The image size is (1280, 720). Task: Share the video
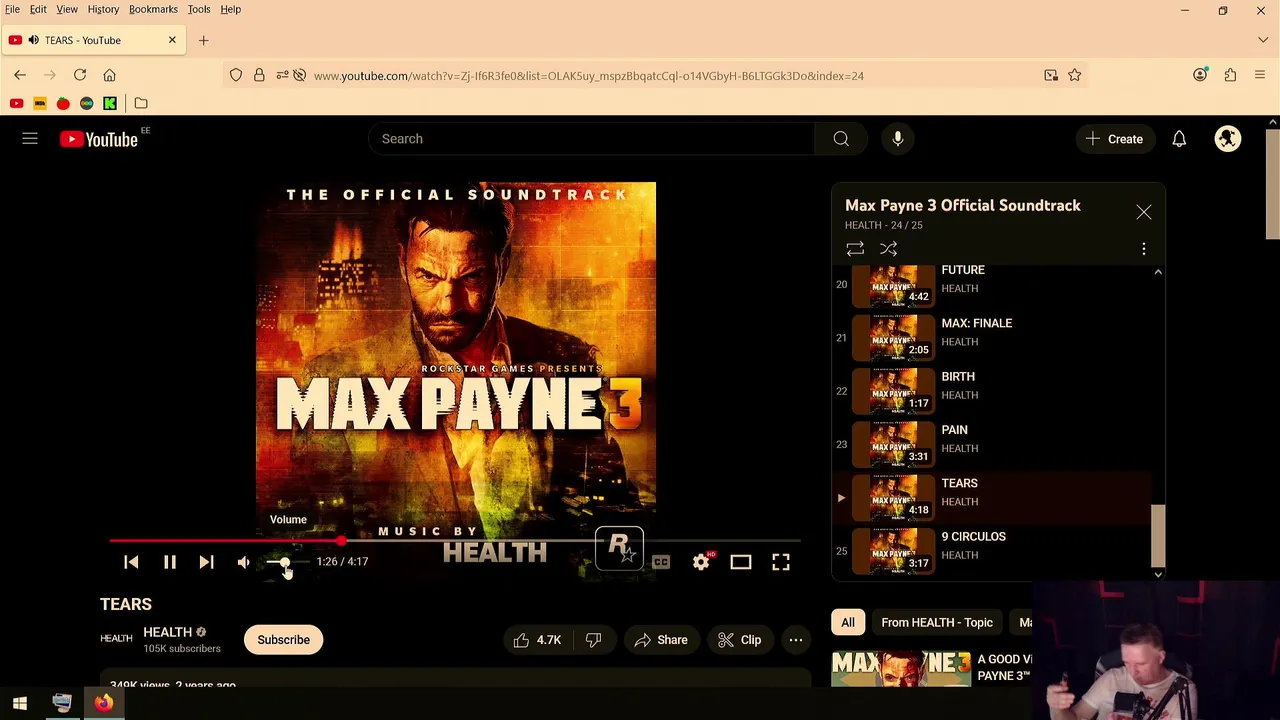point(660,640)
